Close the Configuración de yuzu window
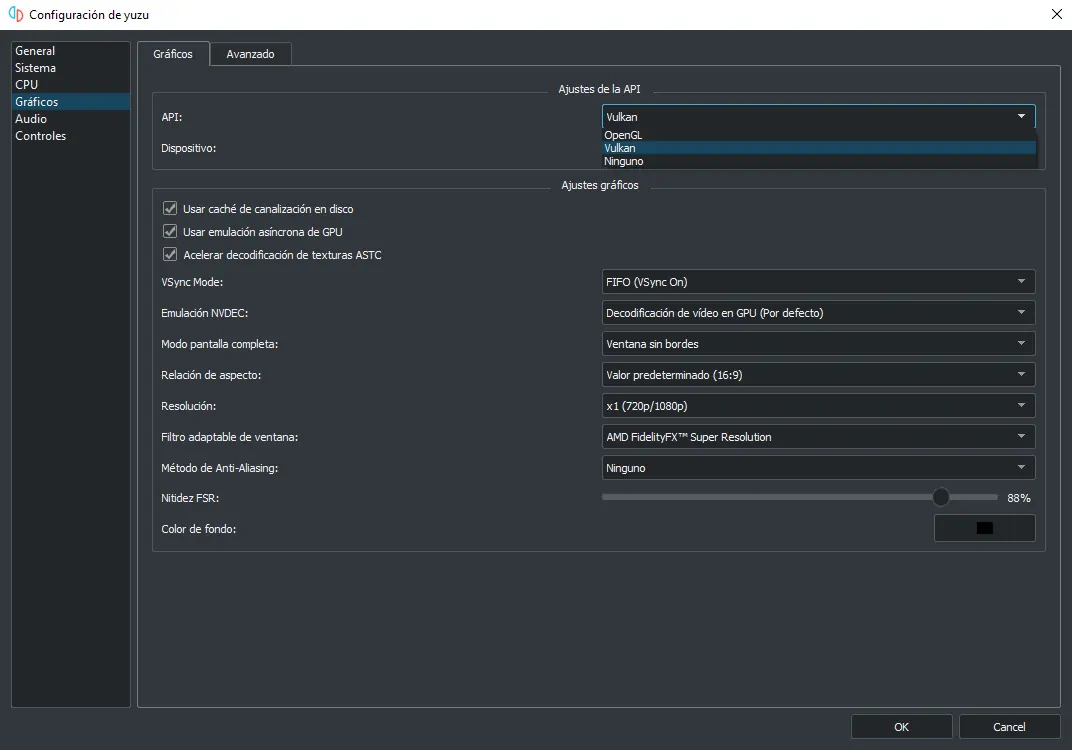 [1056, 14]
